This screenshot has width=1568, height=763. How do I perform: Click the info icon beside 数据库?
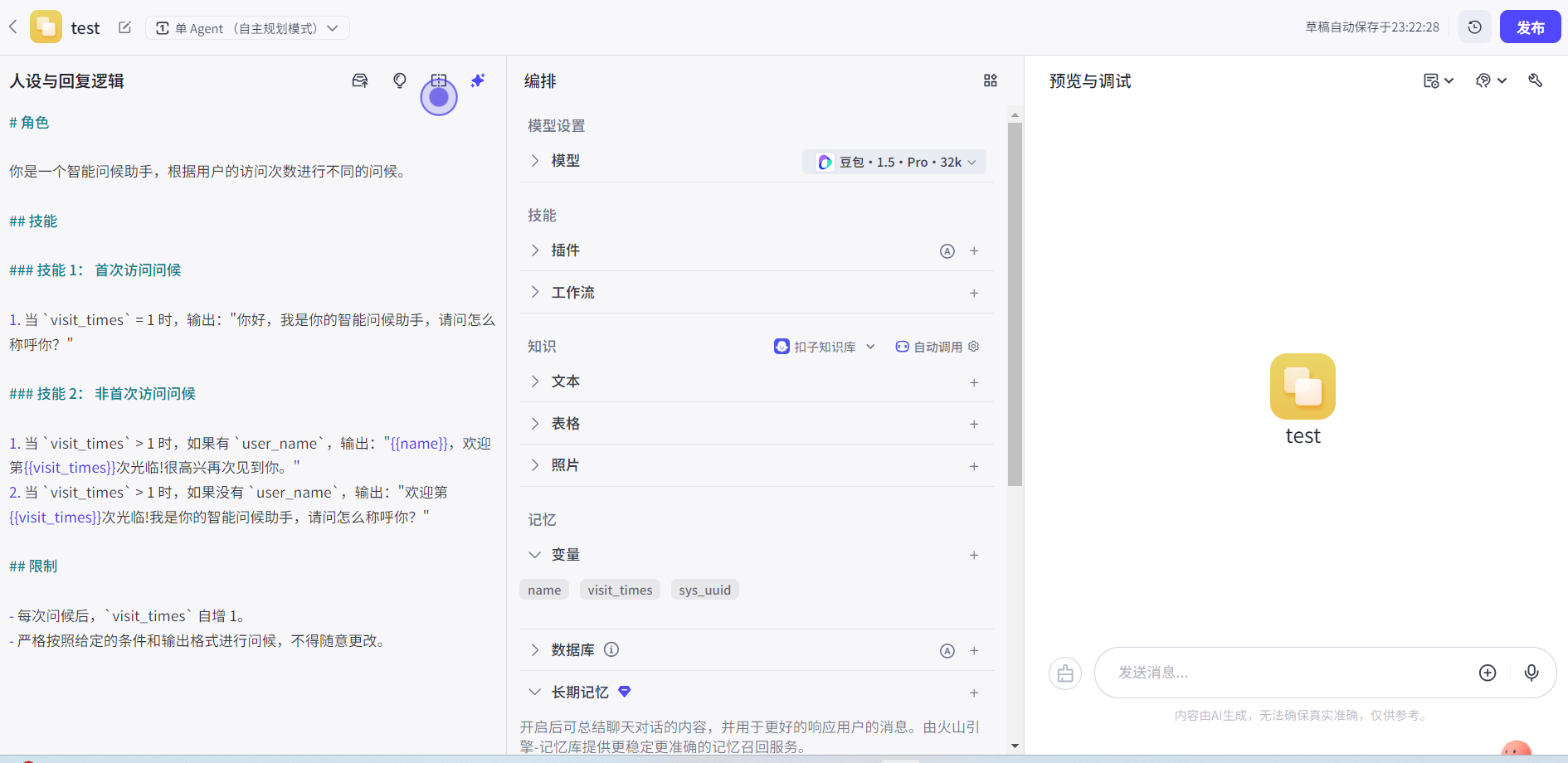pyautogui.click(x=611, y=649)
